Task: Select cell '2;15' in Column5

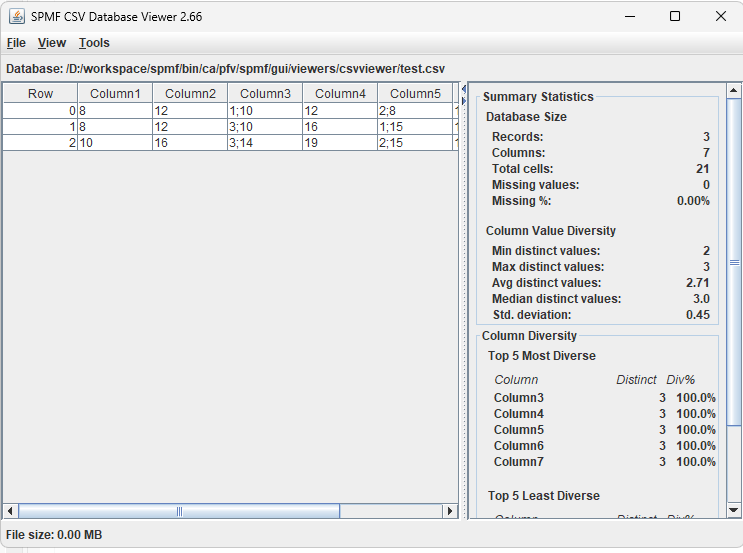Action: coord(415,143)
